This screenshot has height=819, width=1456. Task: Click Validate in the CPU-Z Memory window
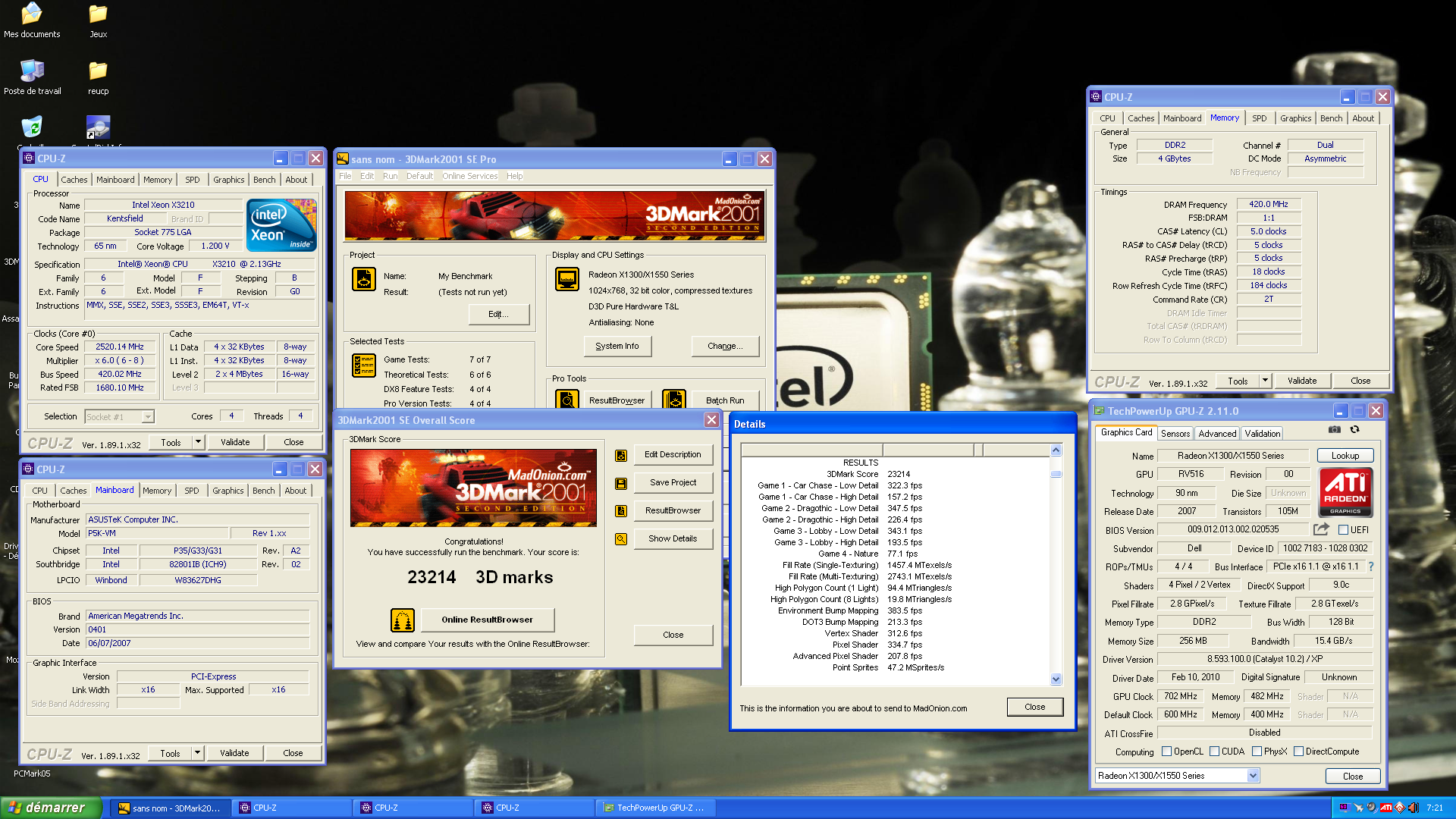point(1302,381)
